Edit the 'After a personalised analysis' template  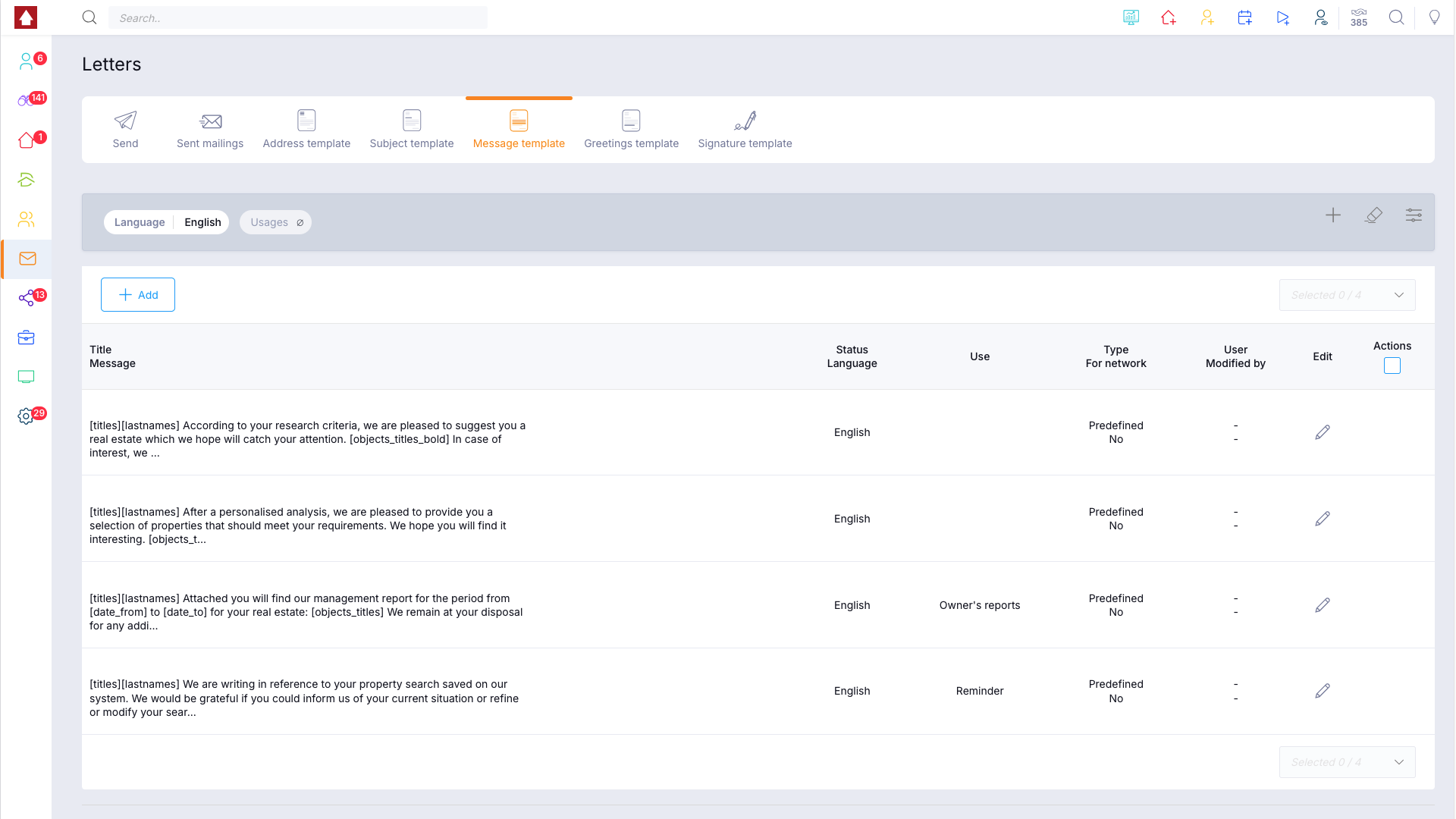[1323, 519]
